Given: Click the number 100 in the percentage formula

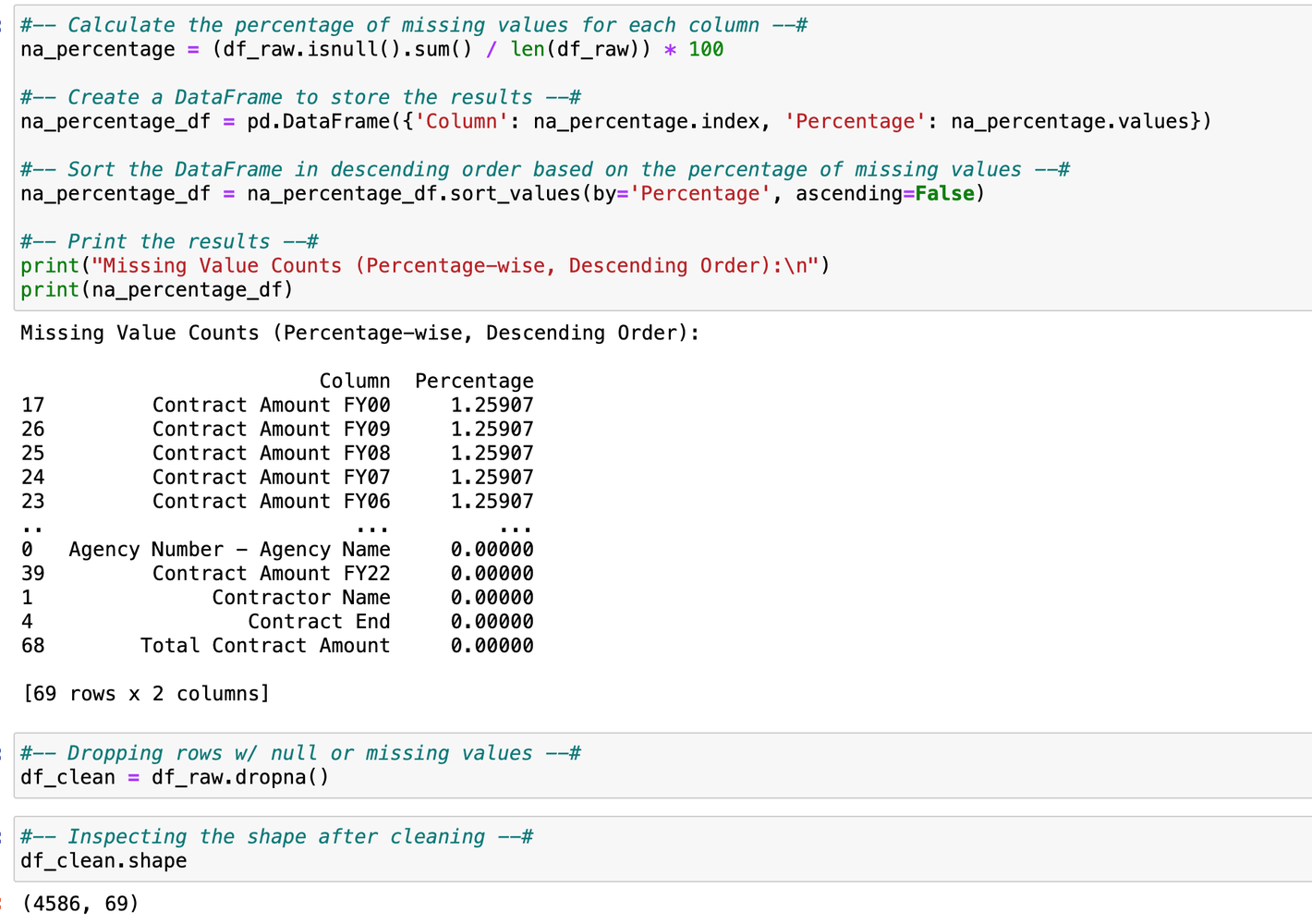Looking at the screenshot, I should pyautogui.click(x=706, y=50).
